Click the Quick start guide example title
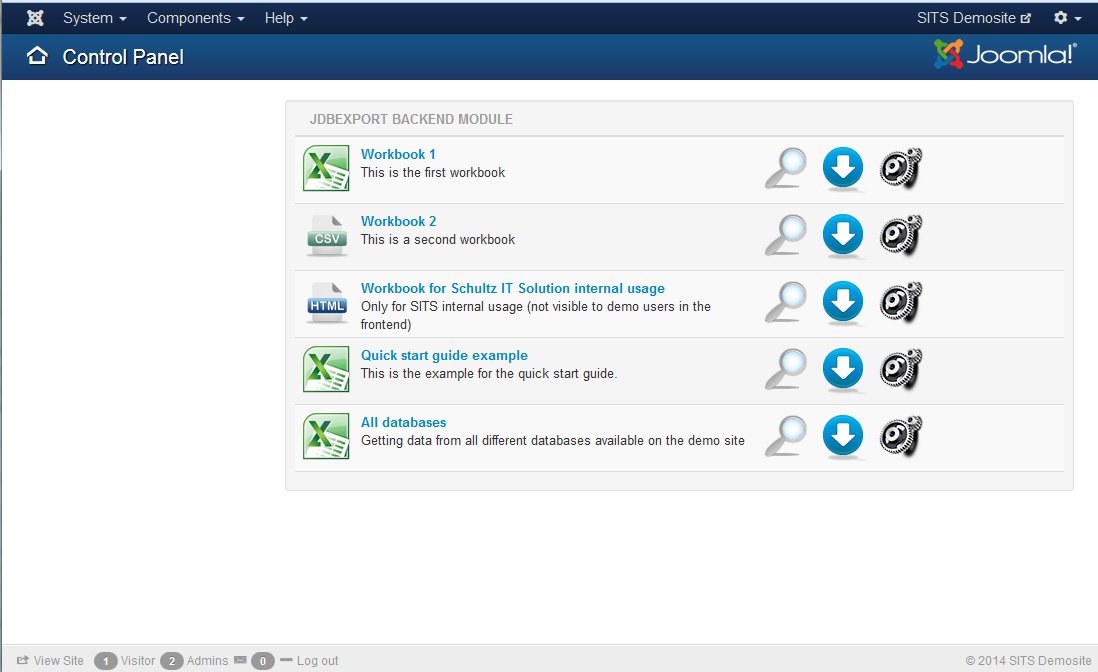1098x672 pixels. (444, 355)
